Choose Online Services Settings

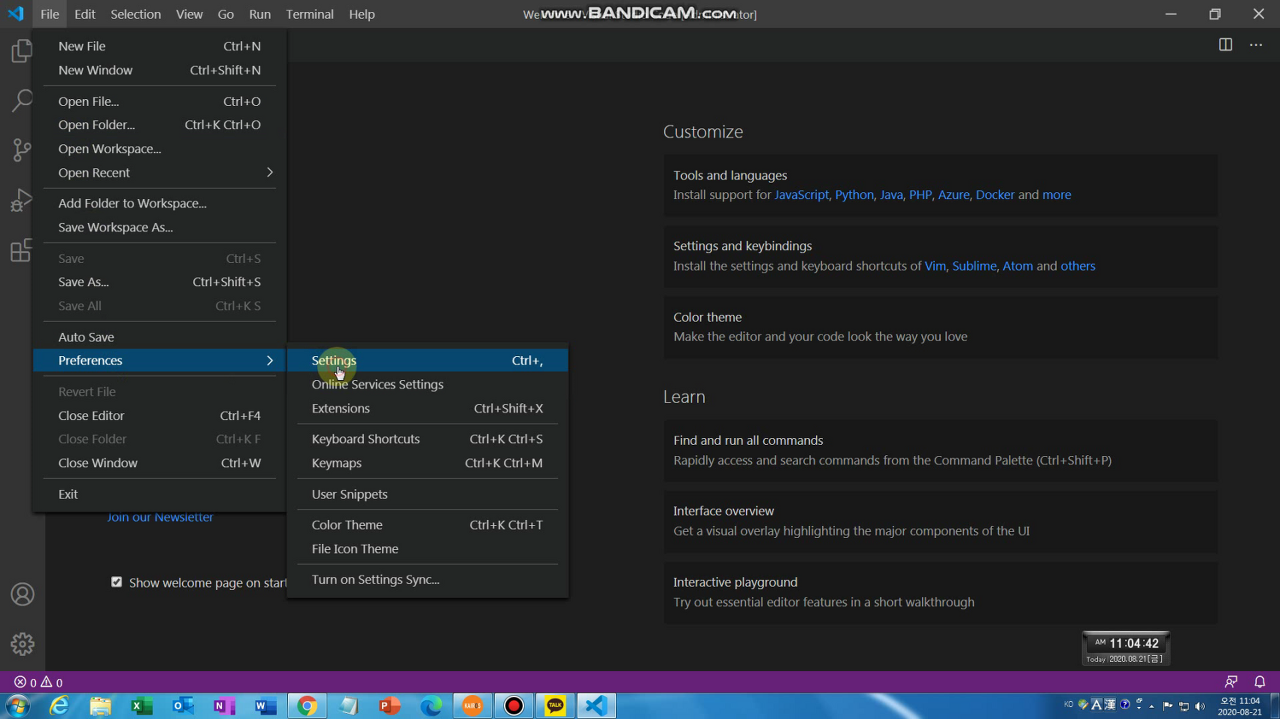(x=427, y=384)
